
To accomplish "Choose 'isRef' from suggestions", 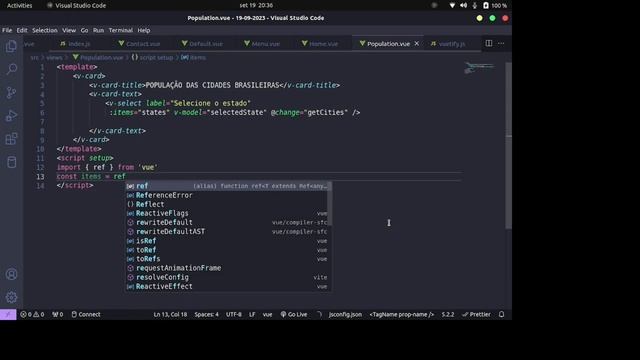I will pyautogui.click(x=228, y=241).
